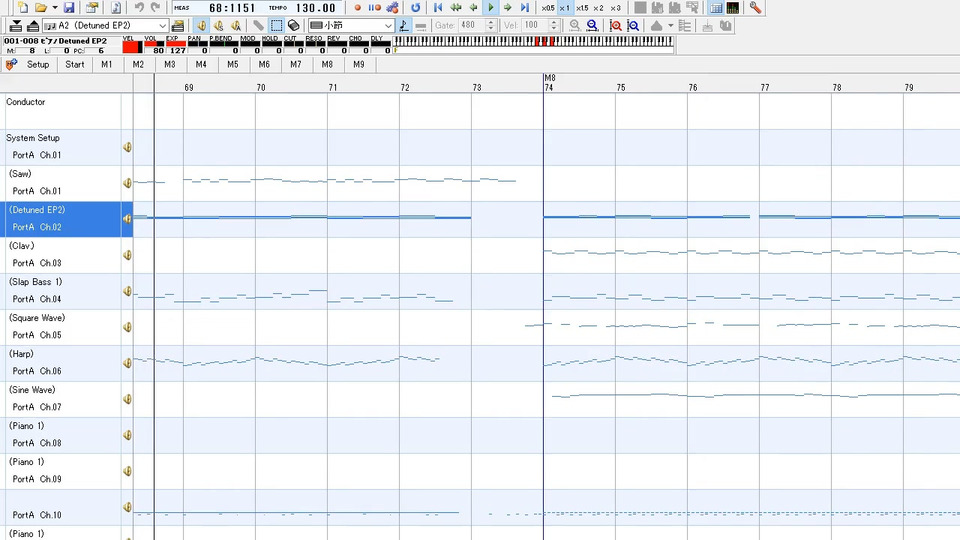Redo the last undone edit
This screenshot has width=960, height=540.
[x=156, y=8]
